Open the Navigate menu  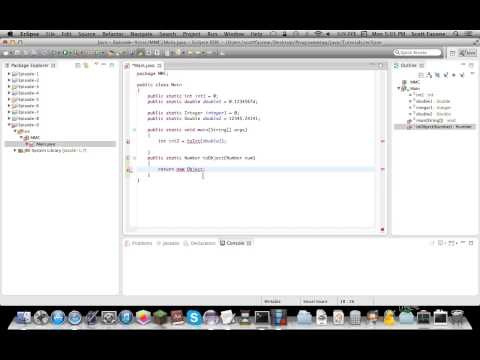(141, 34)
